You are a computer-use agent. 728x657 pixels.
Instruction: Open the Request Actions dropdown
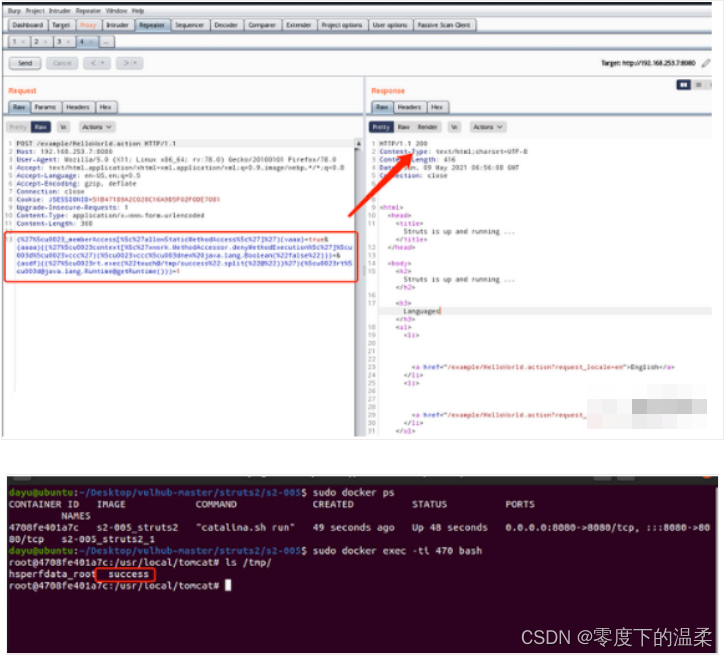97,127
